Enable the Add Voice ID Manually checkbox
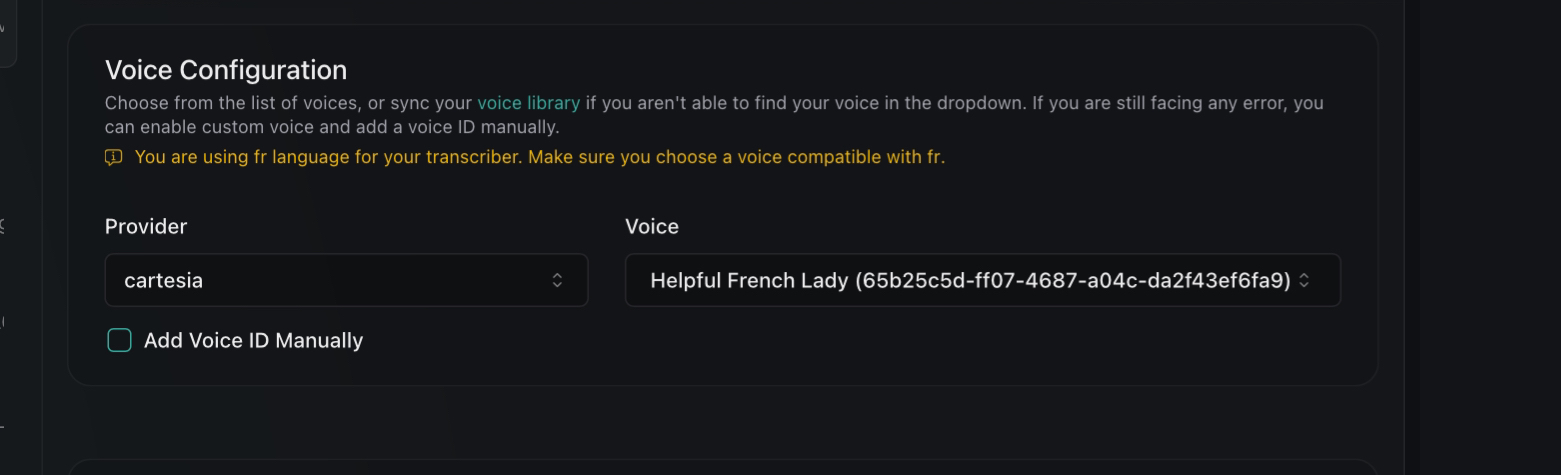Viewport: 1561px width, 475px height. pos(119,341)
